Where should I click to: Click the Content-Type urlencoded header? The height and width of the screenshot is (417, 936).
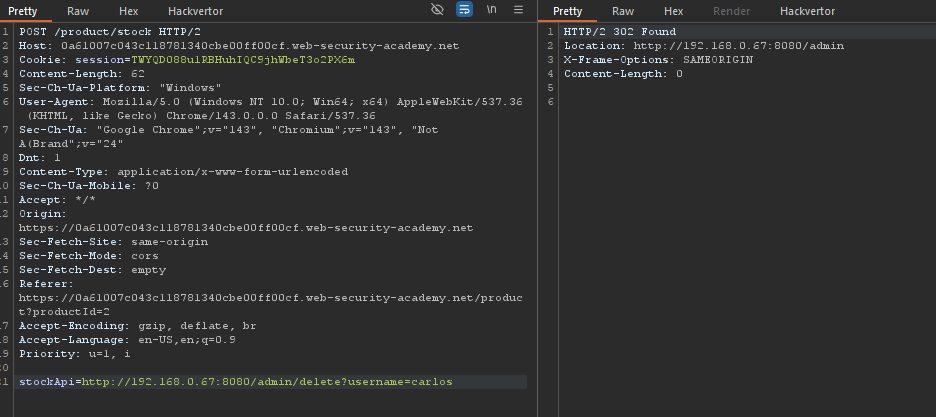183,172
